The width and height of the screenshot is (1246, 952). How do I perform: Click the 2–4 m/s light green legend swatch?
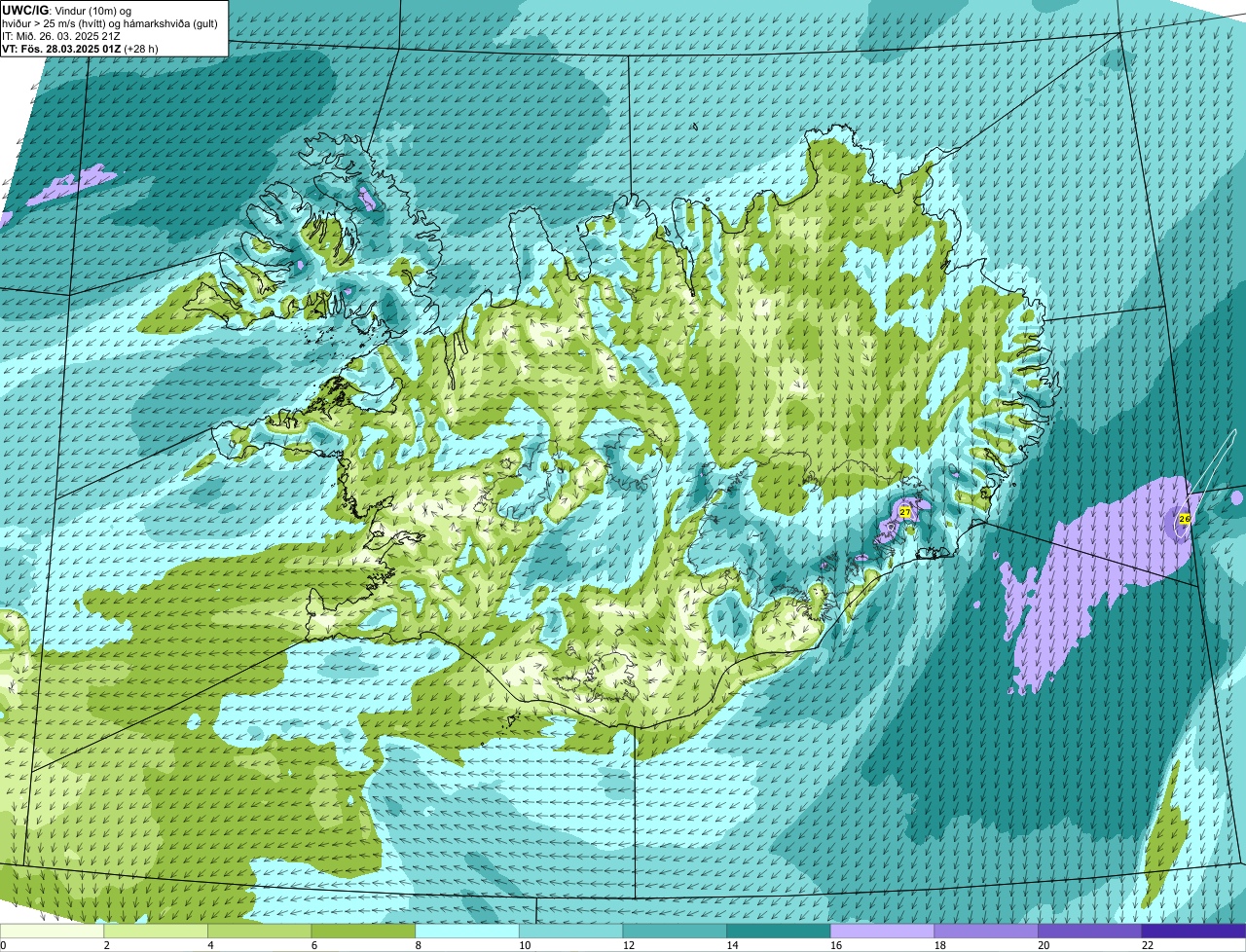pyautogui.click(x=156, y=931)
